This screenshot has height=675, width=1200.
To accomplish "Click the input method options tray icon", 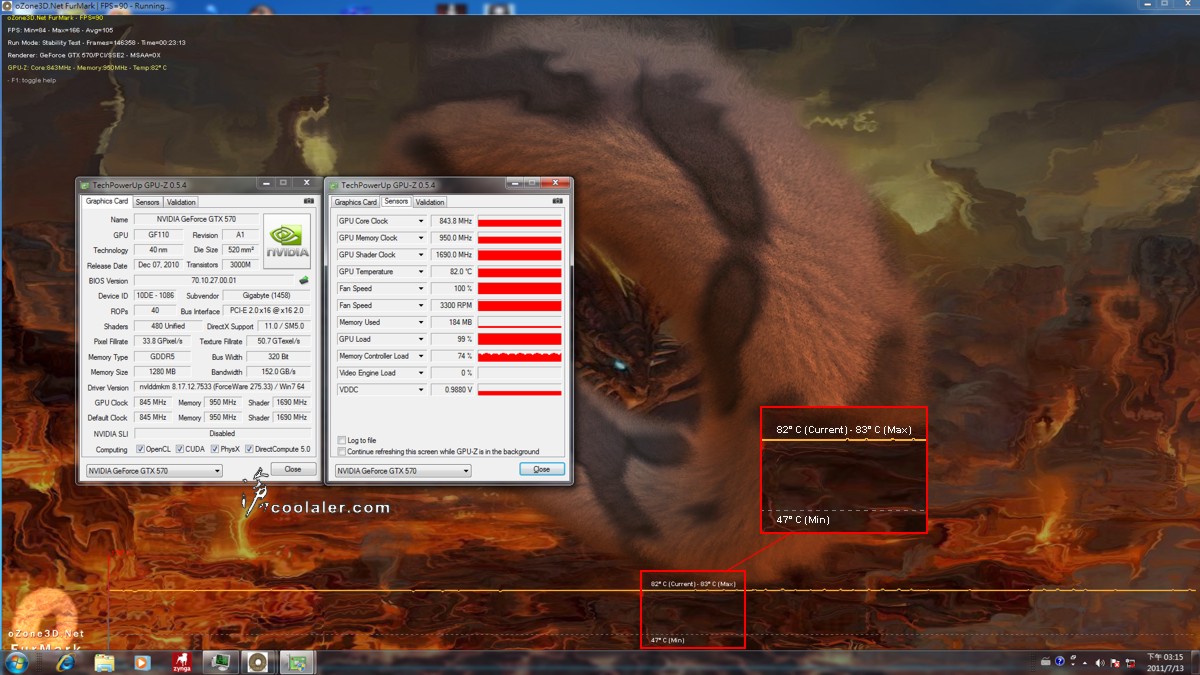I will (1073, 661).
